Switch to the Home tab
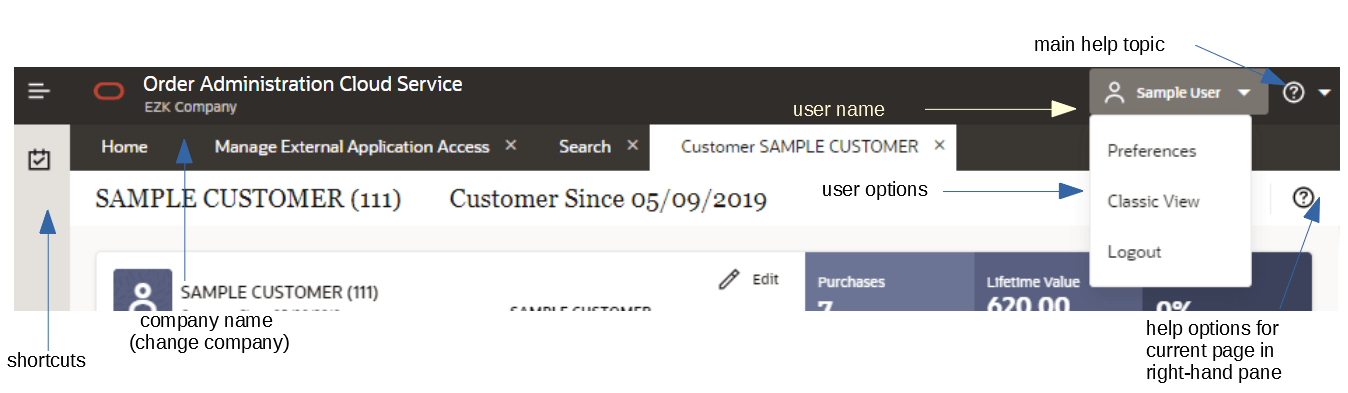This screenshot has height=393, width=1348. coord(124,147)
